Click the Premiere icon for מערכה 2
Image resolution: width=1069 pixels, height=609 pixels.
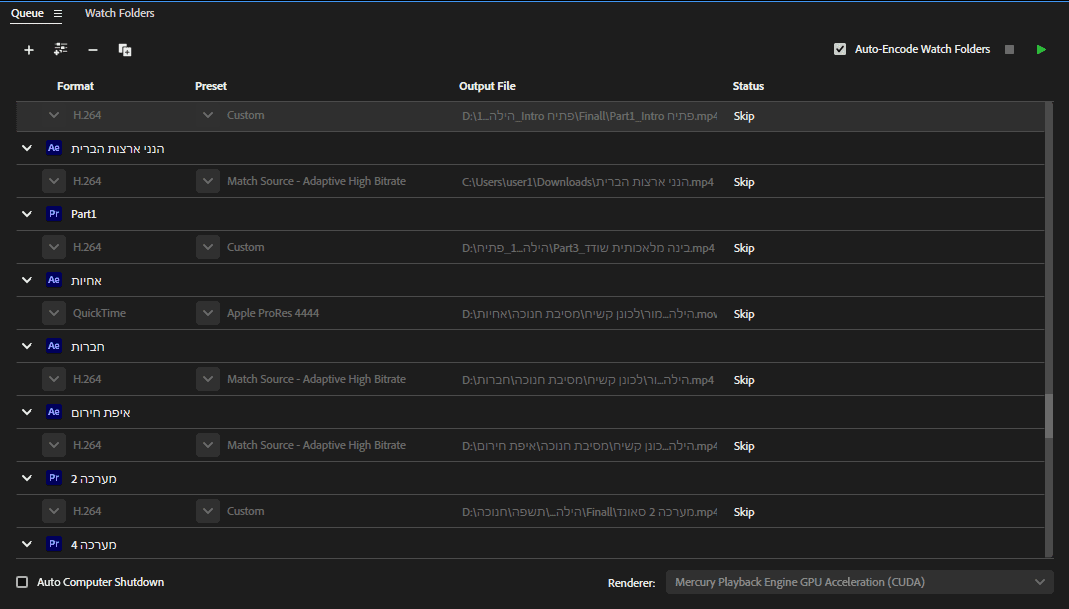click(54, 478)
